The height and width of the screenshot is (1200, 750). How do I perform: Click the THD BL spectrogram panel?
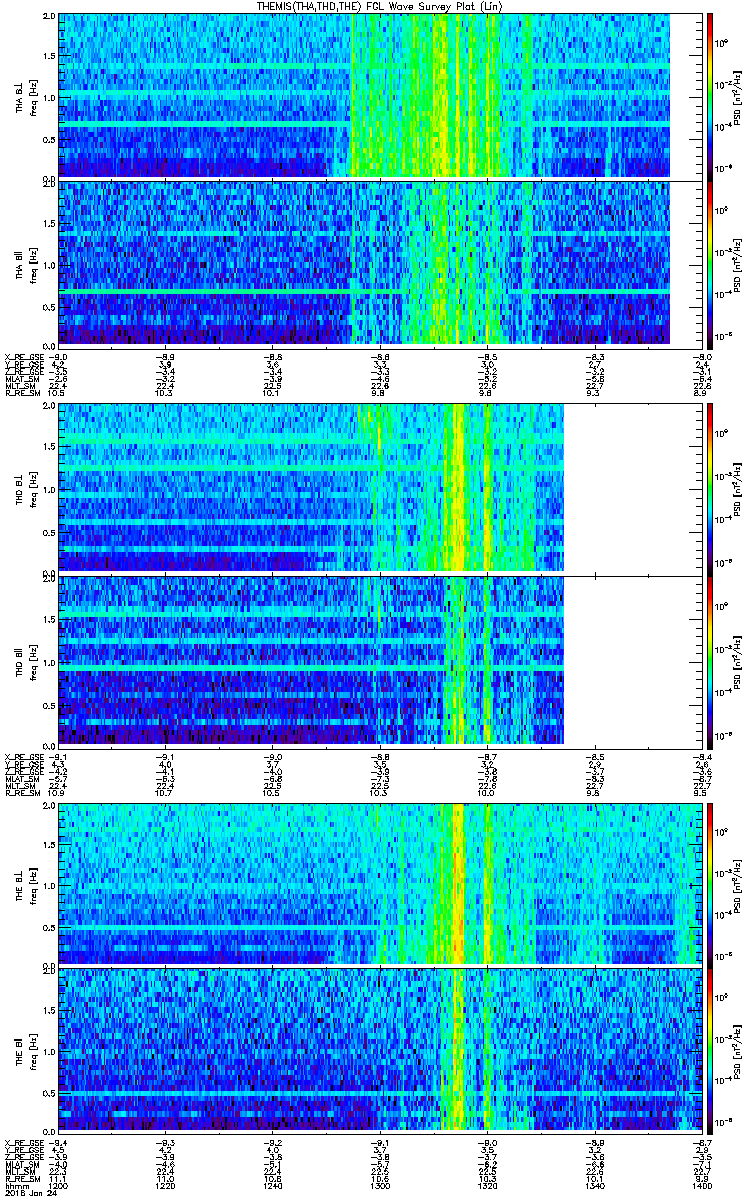coord(378,488)
